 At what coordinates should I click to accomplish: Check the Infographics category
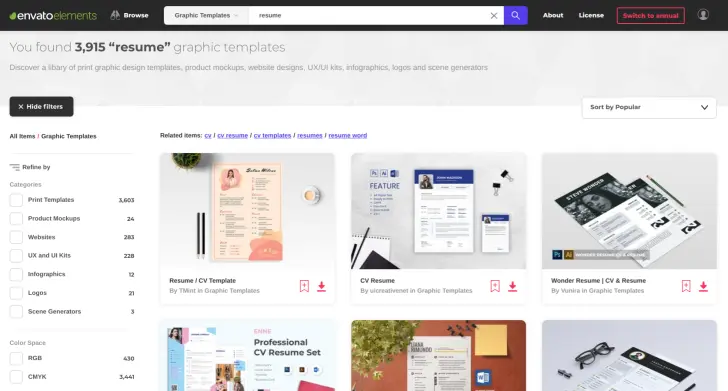tap(16, 274)
